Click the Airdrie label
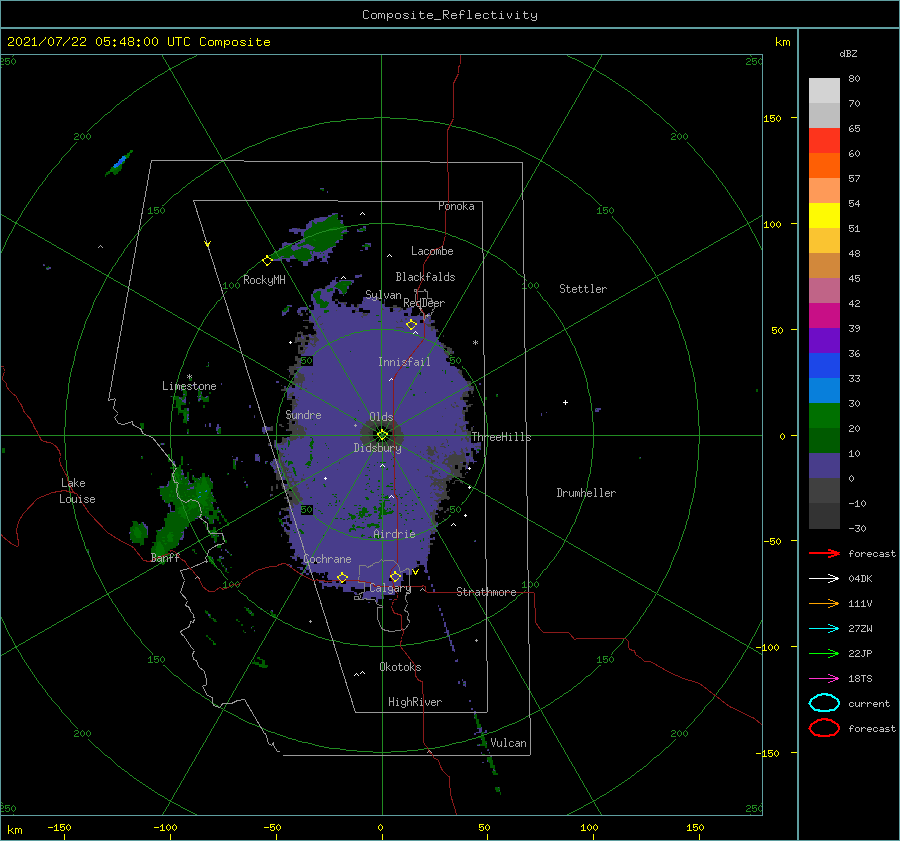This screenshot has width=900, height=841. pyautogui.click(x=394, y=534)
